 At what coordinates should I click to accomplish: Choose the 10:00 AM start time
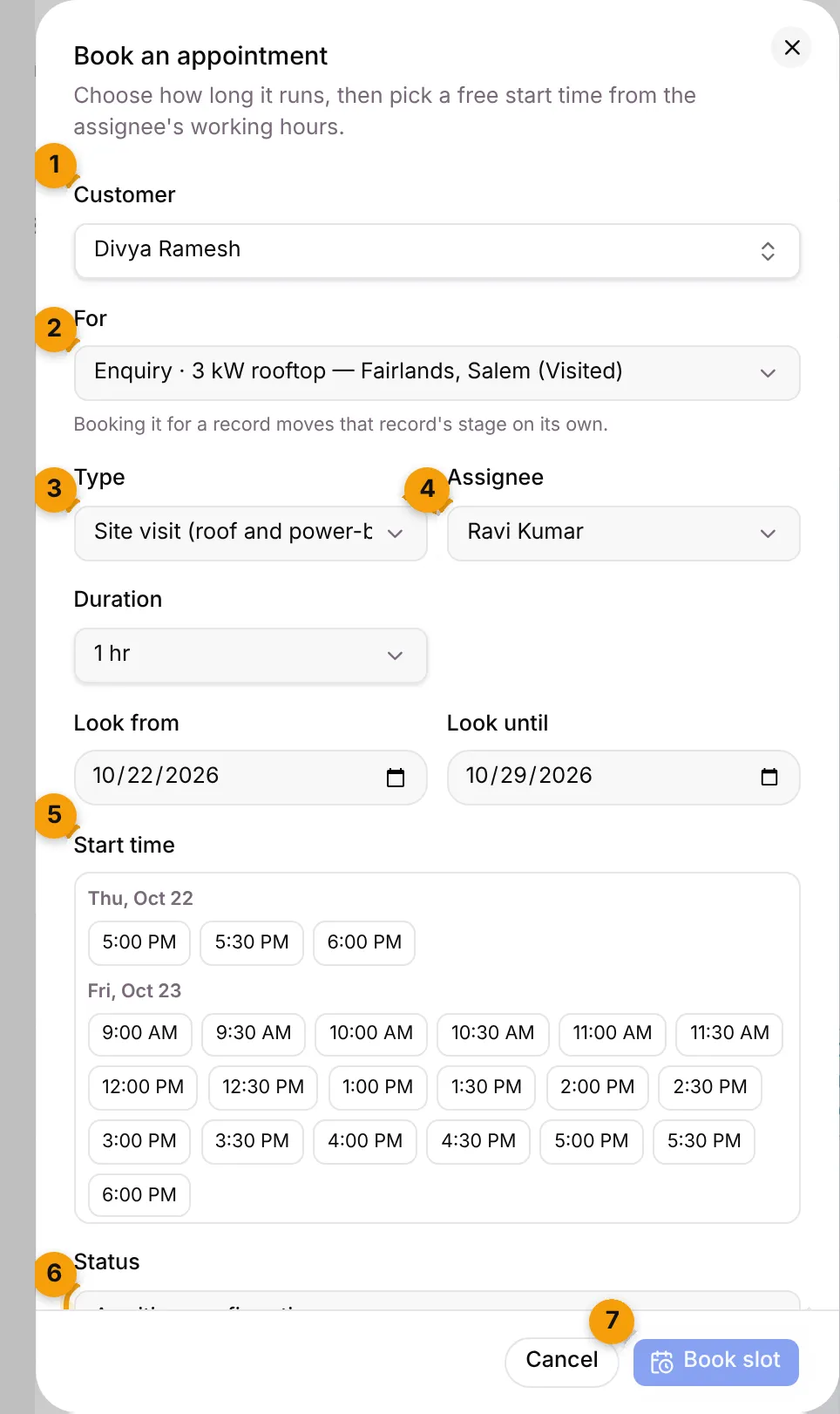point(371,1034)
